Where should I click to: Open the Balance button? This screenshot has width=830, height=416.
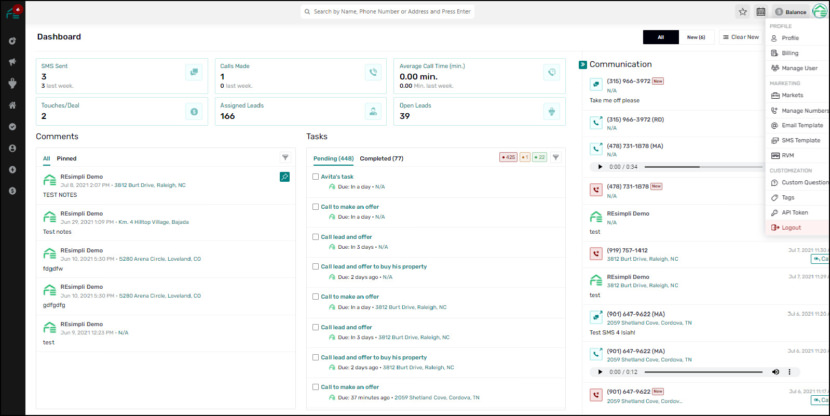(790, 12)
